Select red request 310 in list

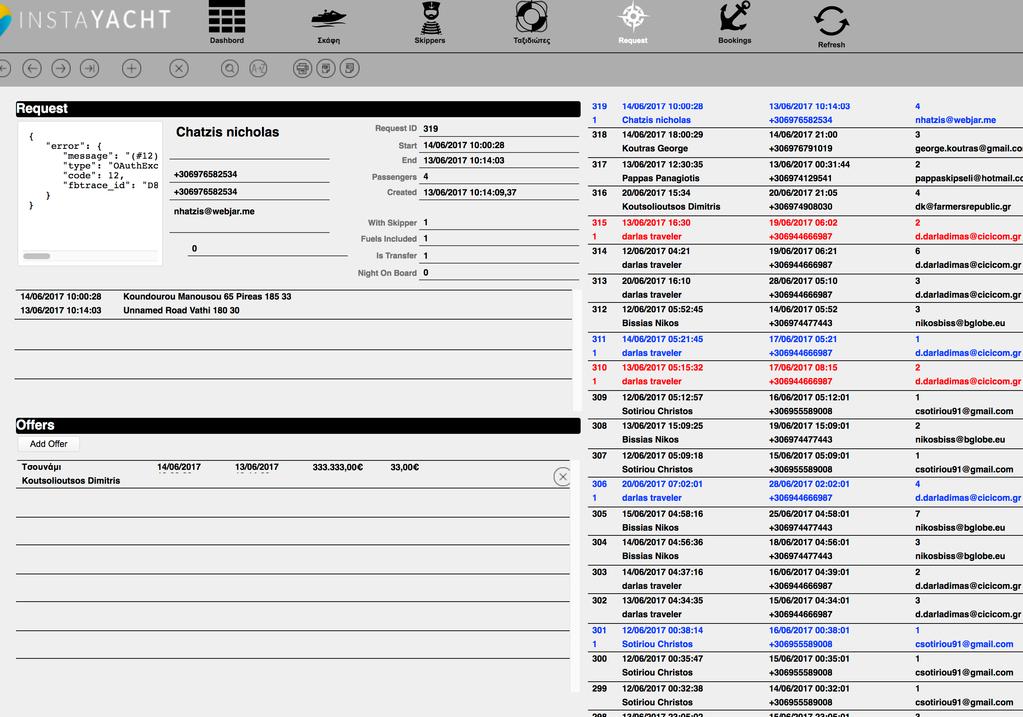805,374
